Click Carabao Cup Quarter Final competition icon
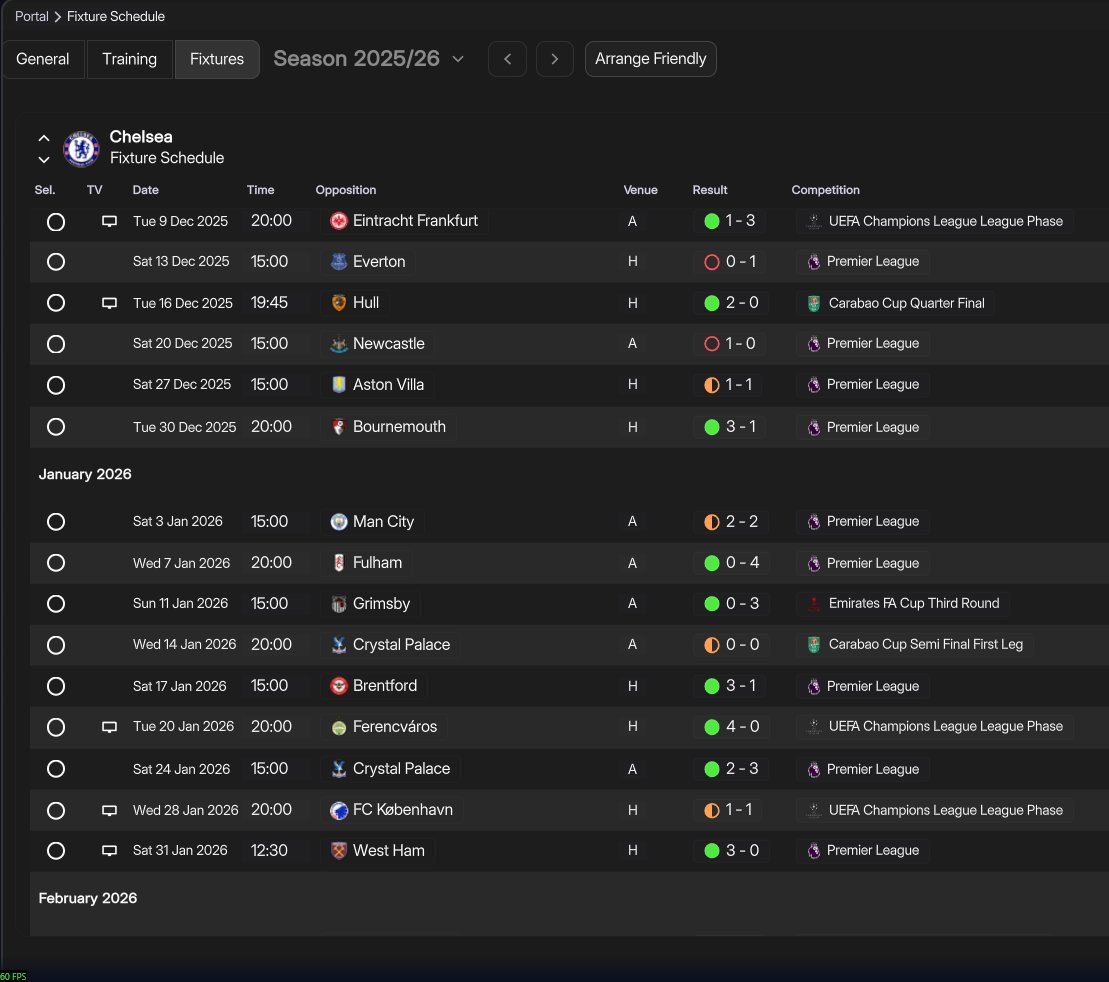 [x=814, y=304]
